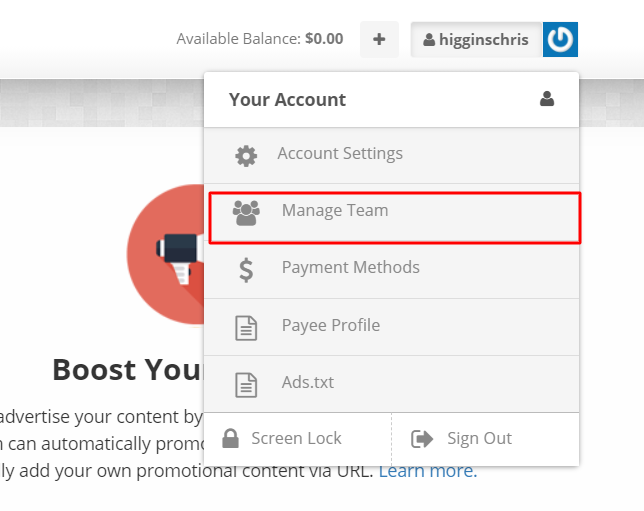This screenshot has height=511, width=644.
Task: Open the higginschris user dropdown
Action: click(476, 39)
